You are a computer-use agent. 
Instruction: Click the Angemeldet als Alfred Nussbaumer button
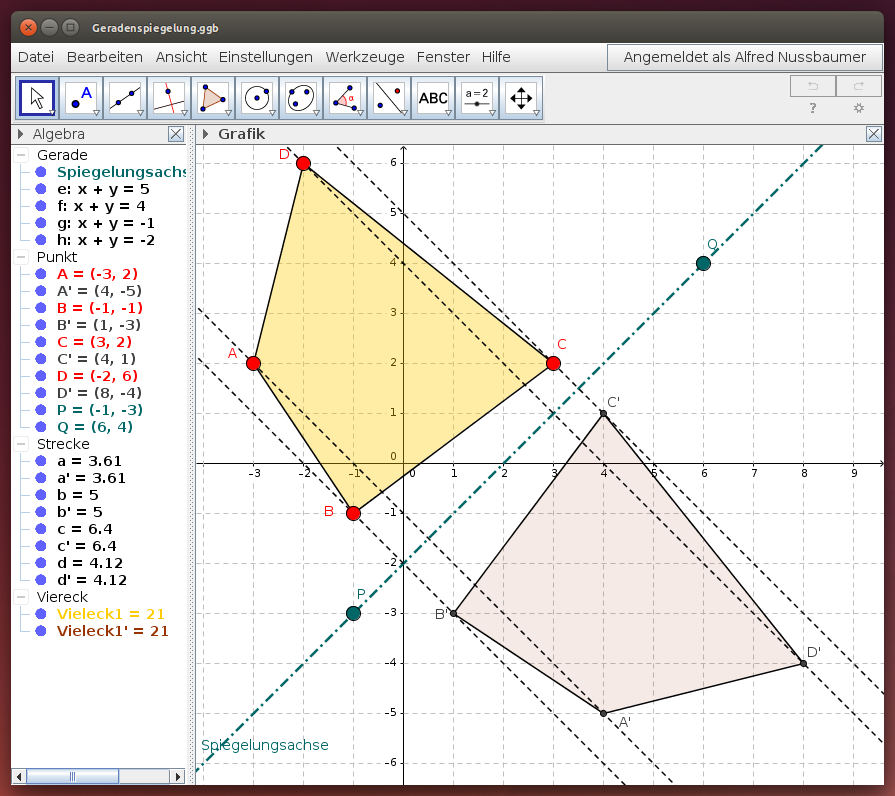tap(745, 57)
